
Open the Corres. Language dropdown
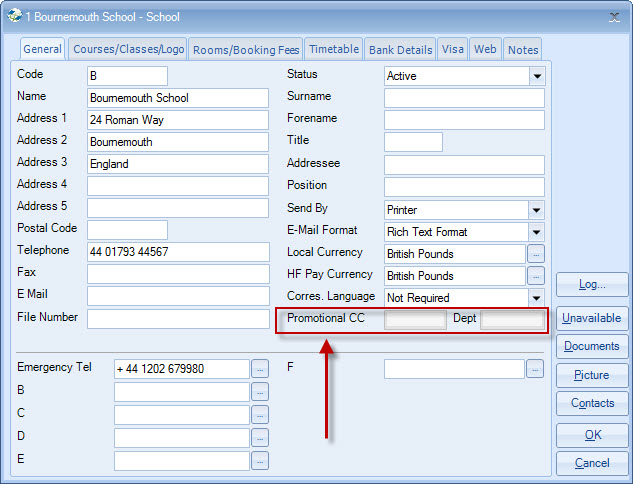(x=537, y=298)
